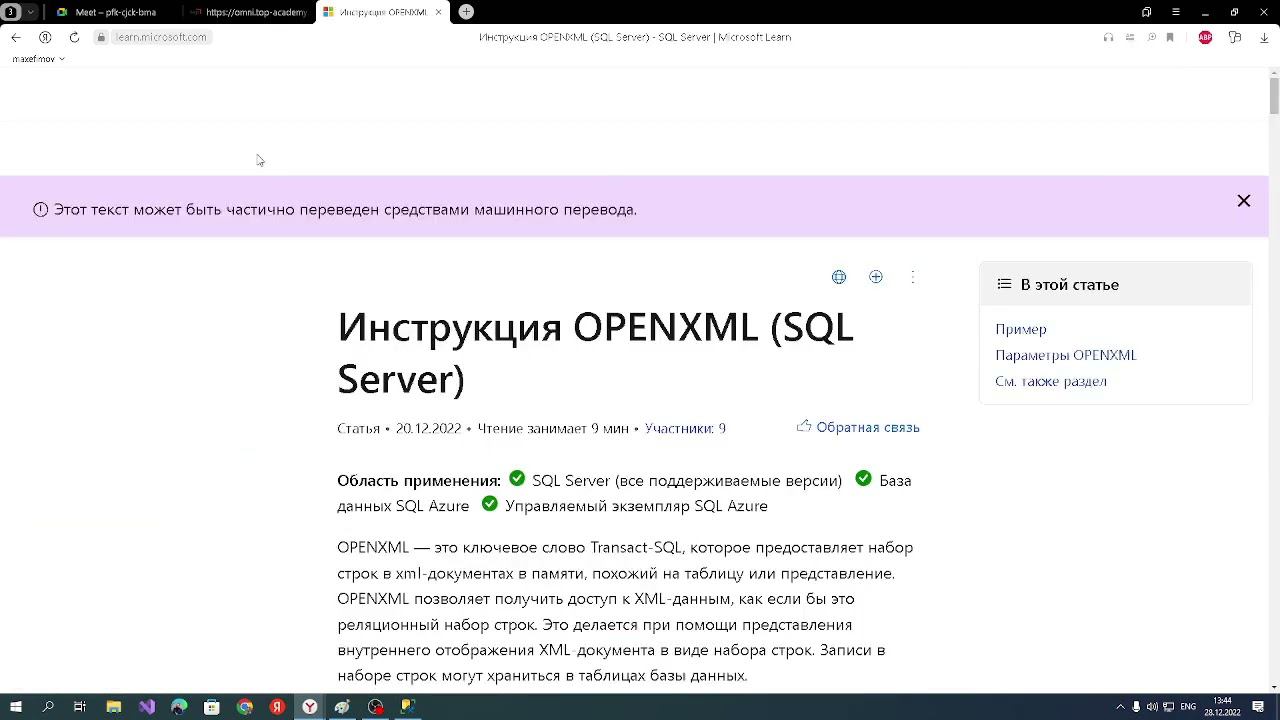
Task: Click the В этой статье heading
Action: 1070,285
